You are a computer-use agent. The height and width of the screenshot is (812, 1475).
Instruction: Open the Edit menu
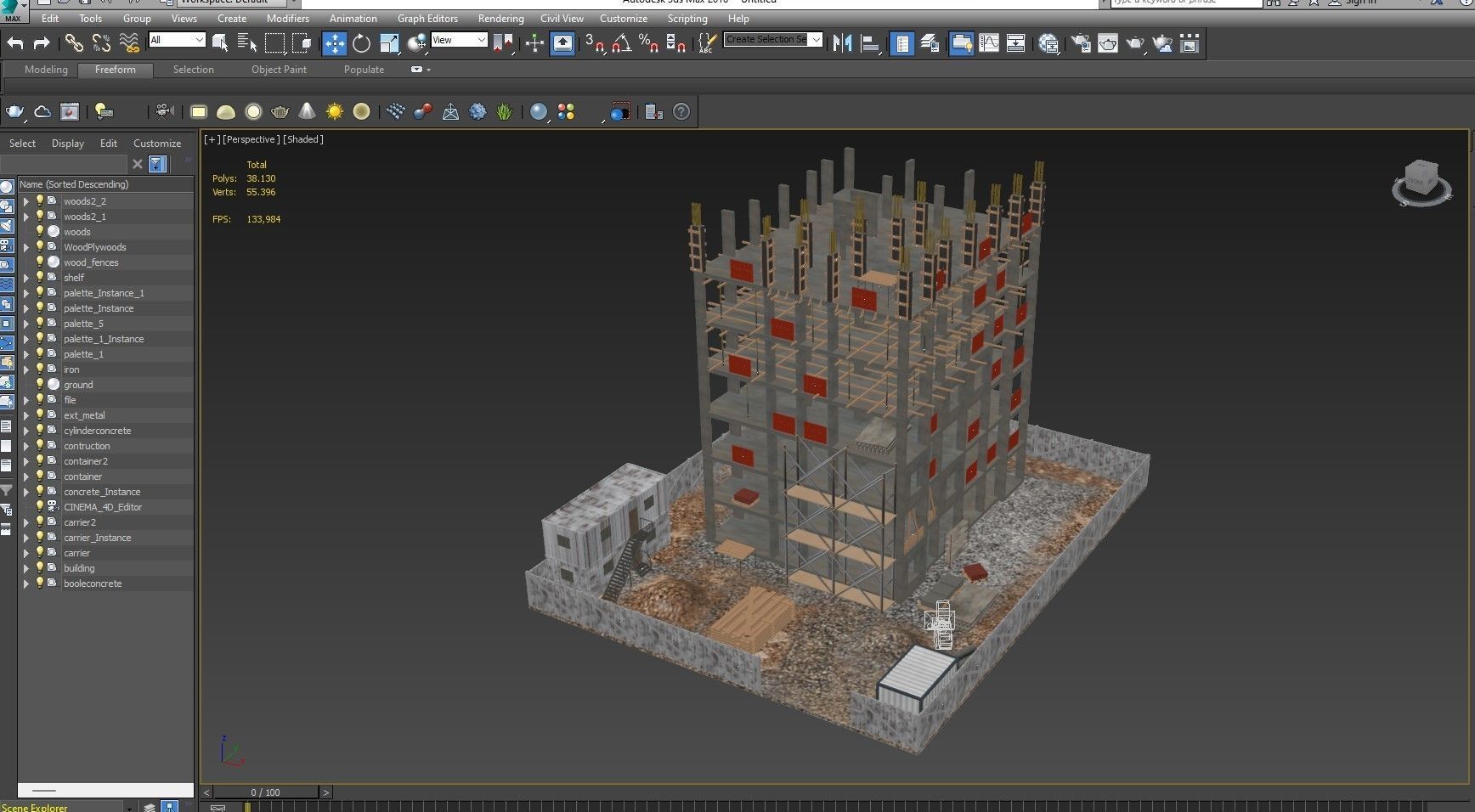coord(50,18)
